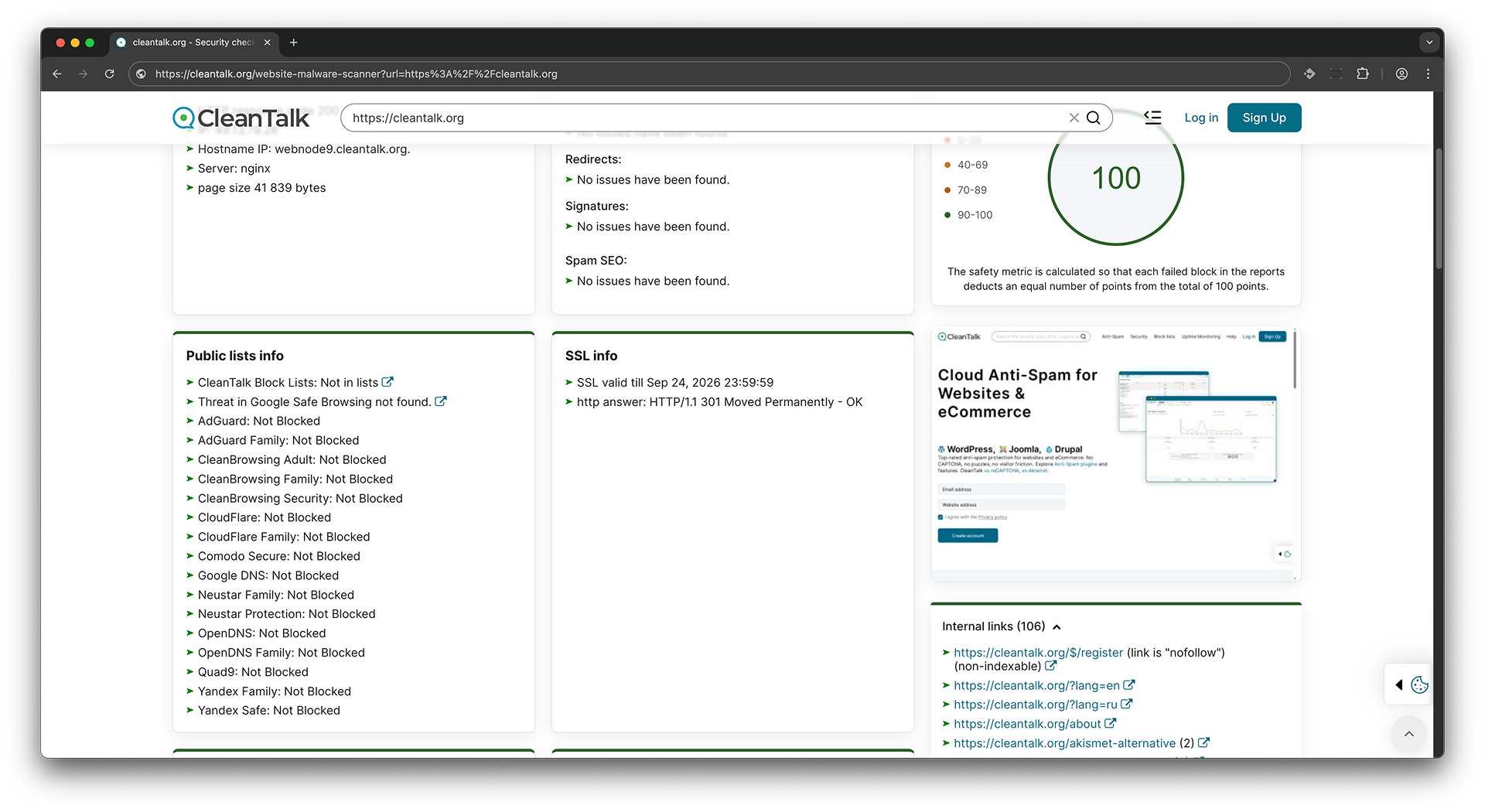
Task: Click the 'Comodo Secure: Not Blocked' row
Action: (279, 556)
